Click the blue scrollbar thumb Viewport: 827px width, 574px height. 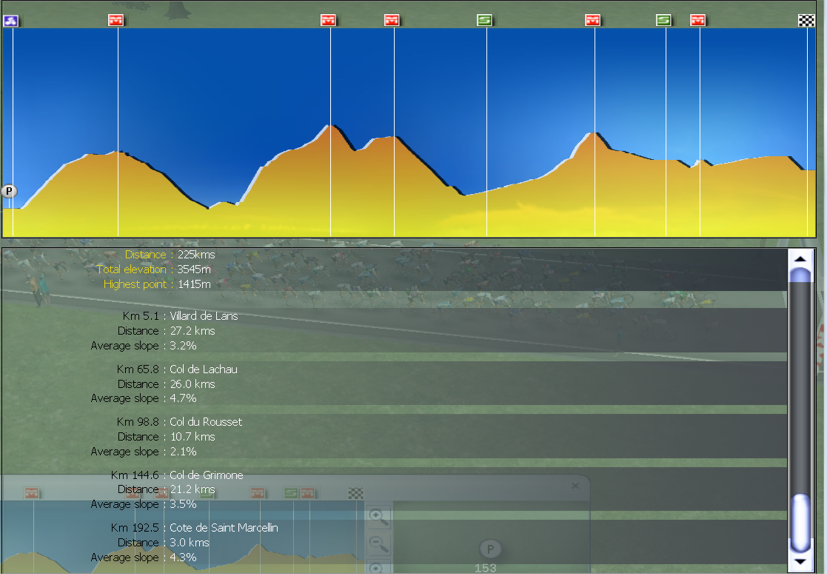pyautogui.click(x=800, y=520)
